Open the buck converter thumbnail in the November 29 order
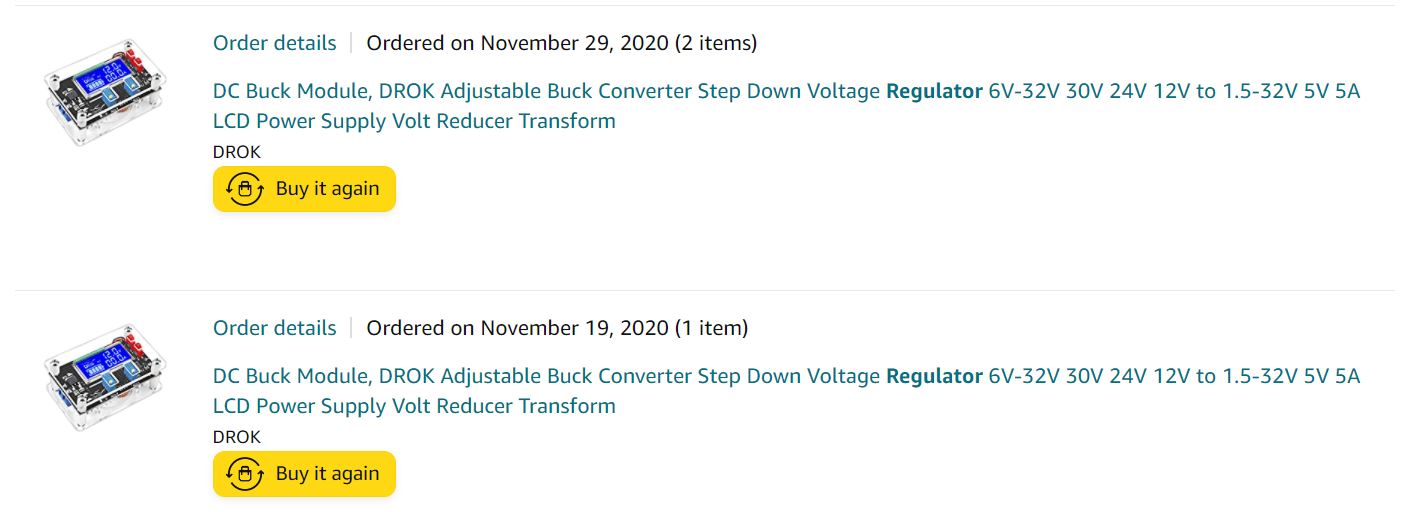The image size is (1401, 512). pyautogui.click(x=105, y=92)
